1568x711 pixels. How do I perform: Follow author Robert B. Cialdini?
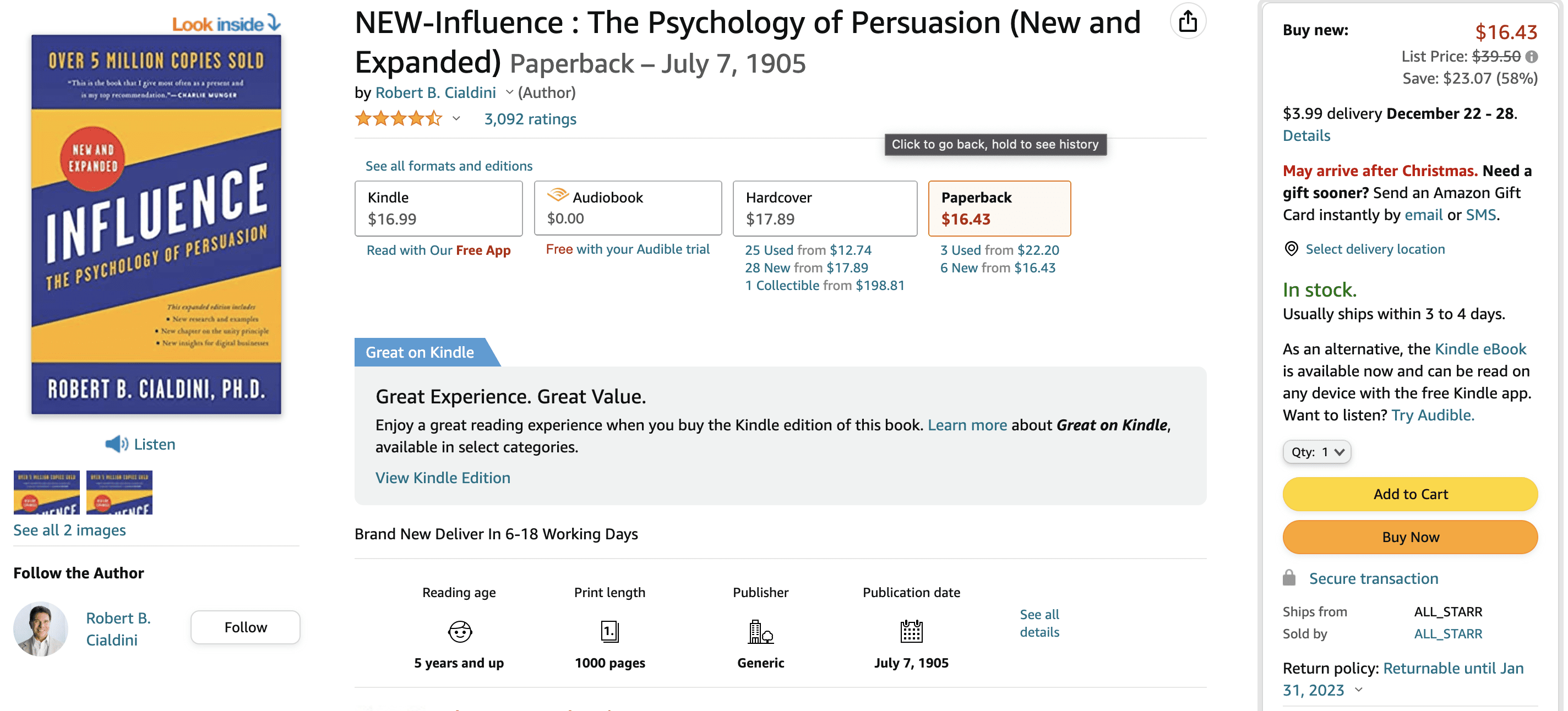pyautogui.click(x=246, y=627)
